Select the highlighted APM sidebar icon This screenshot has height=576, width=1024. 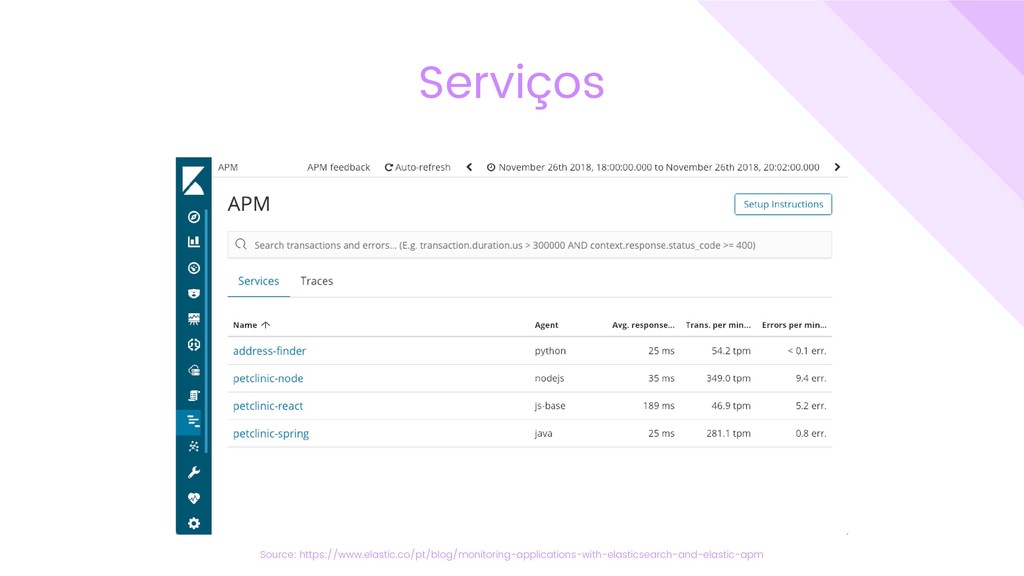[x=193, y=421]
